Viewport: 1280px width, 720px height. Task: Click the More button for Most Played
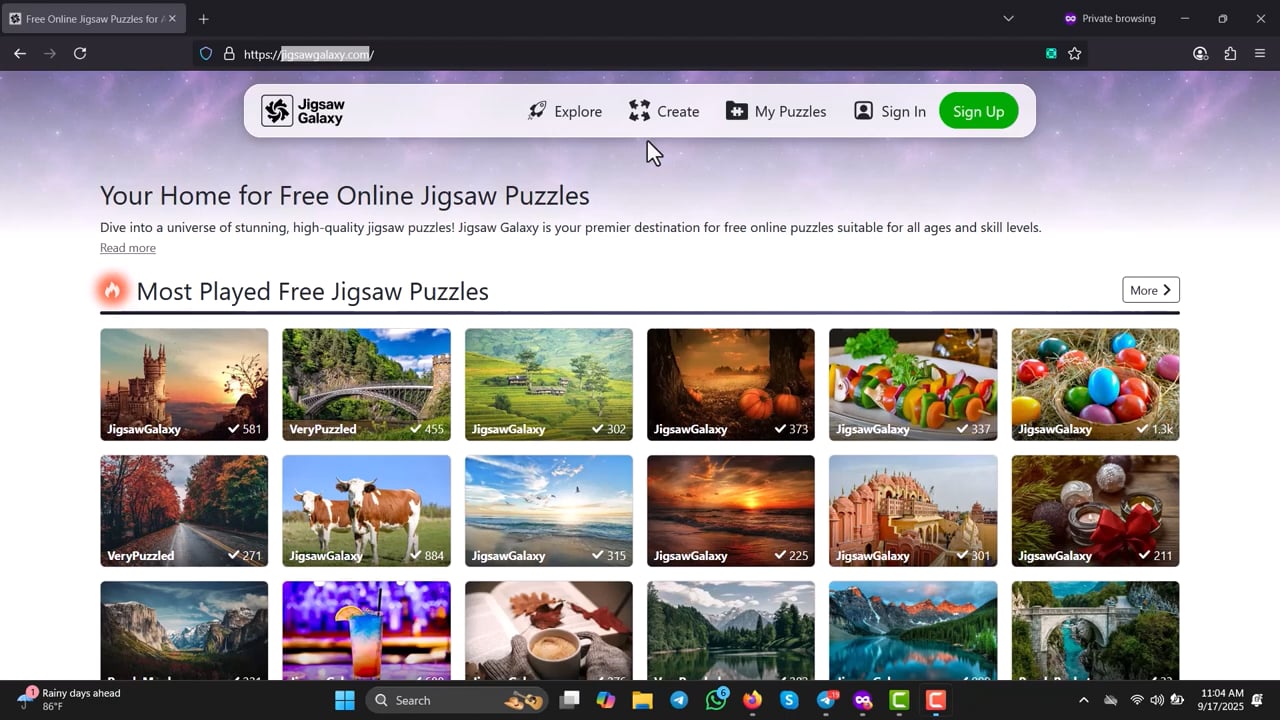click(1151, 290)
